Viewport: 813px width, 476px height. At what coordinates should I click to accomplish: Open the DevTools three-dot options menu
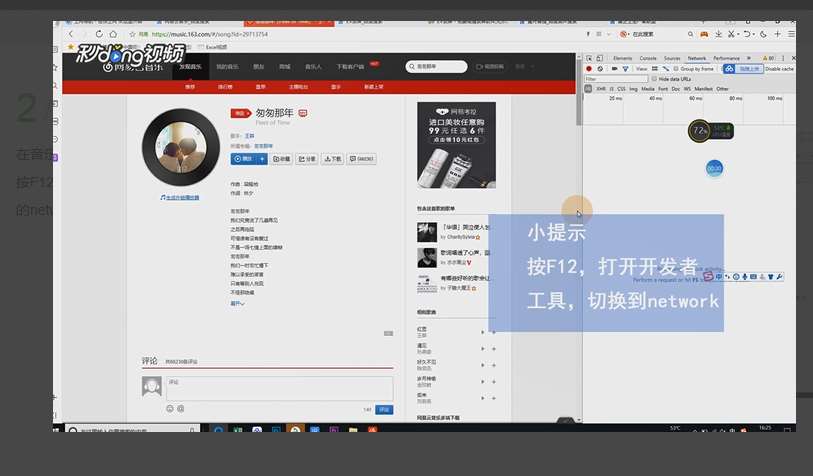[782, 58]
